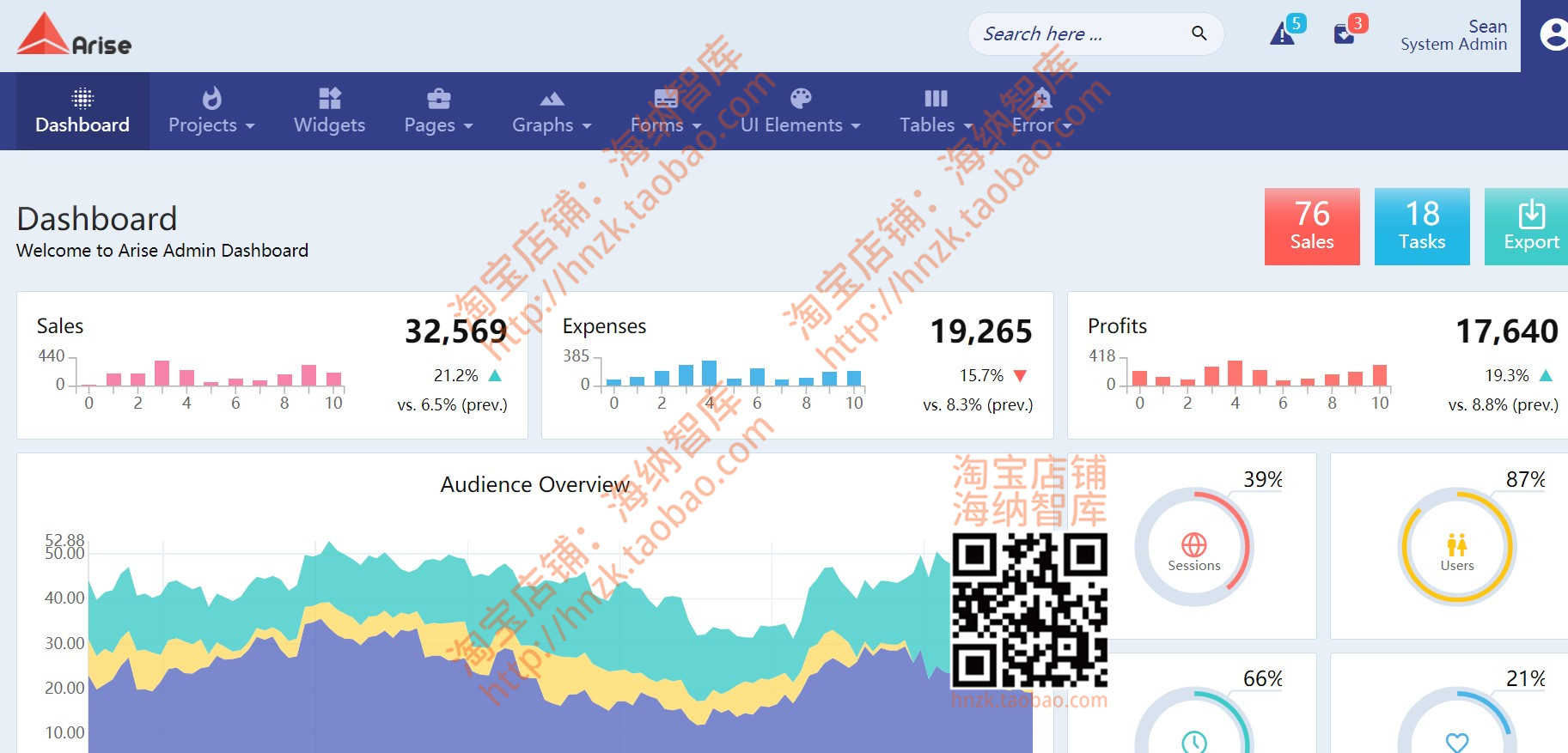Viewport: 1568px width, 753px height.
Task: Click the green up arrow beside 19.3%
Action: click(1546, 375)
